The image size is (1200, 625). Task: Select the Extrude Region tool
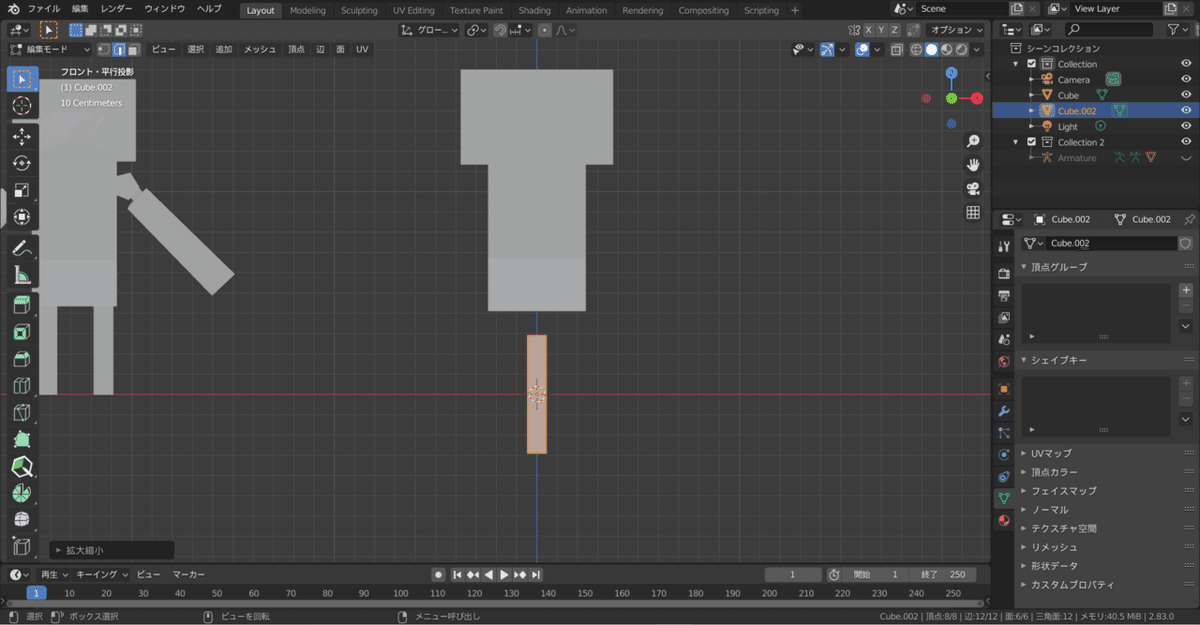(x=22, y=305)
